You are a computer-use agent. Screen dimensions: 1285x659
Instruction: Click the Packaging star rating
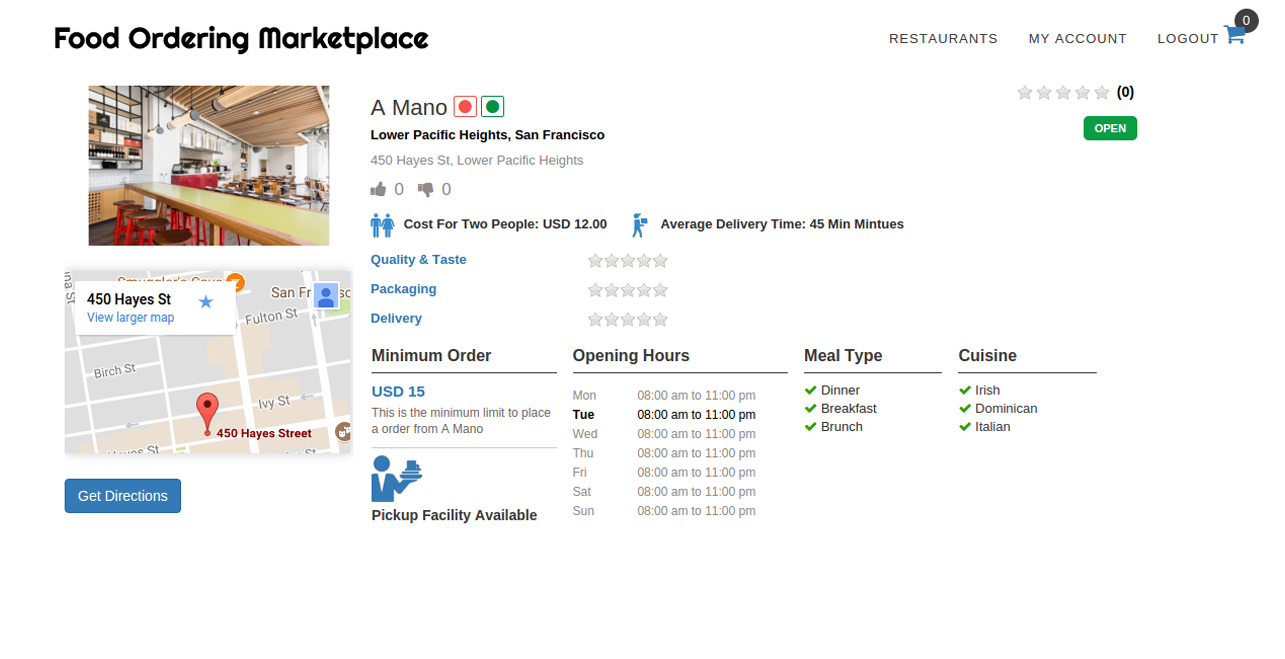627,290
